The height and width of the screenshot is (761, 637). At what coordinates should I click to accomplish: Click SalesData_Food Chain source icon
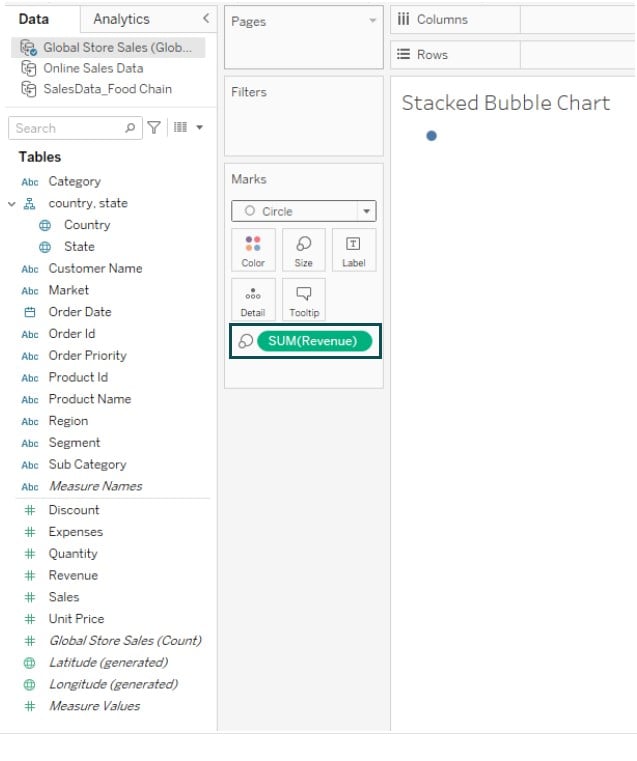29,89
